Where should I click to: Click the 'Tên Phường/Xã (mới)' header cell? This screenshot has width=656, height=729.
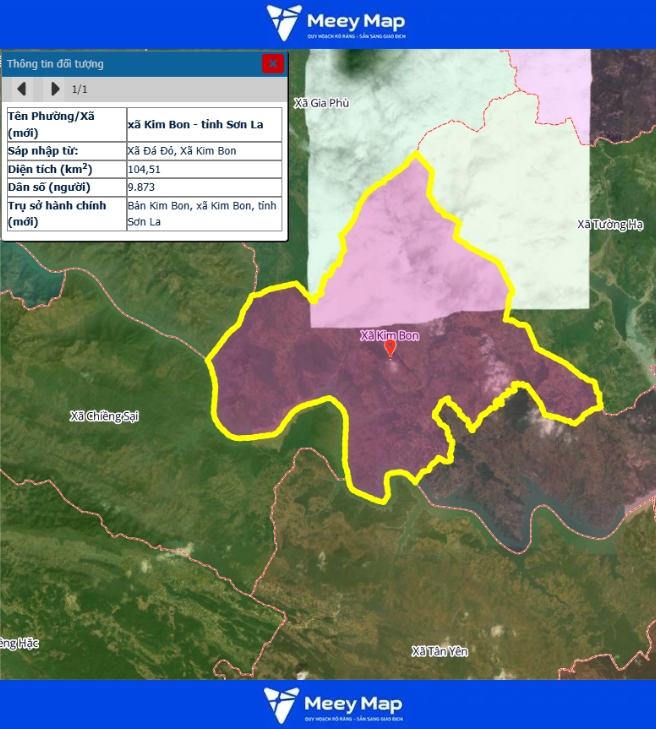65,125
